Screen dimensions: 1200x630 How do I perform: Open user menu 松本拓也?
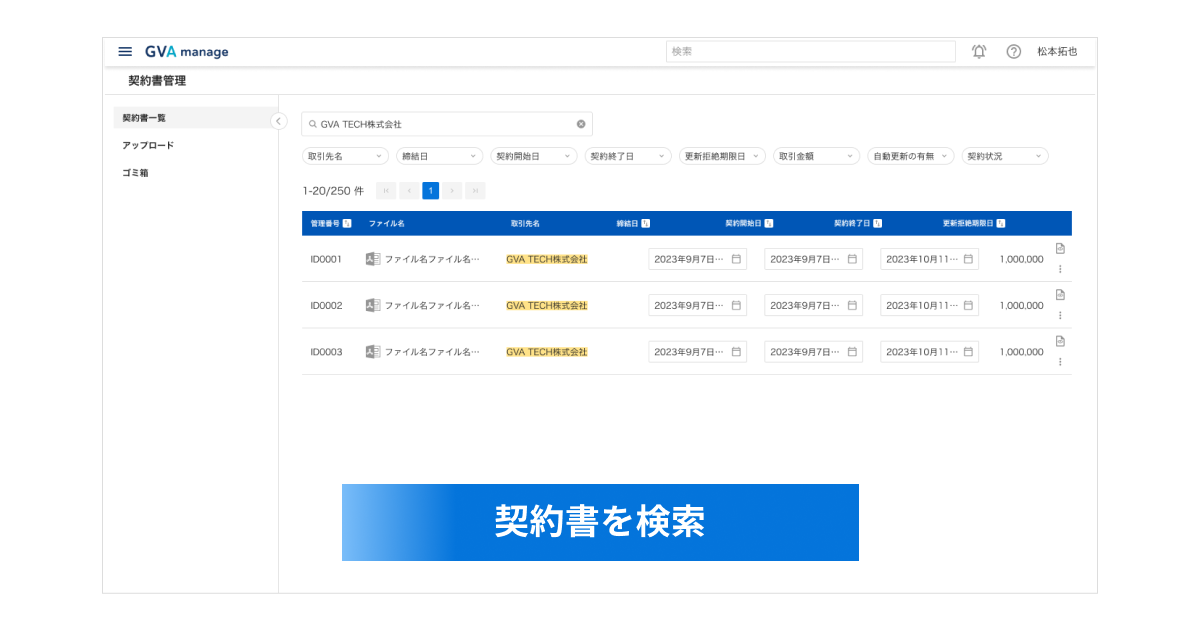pyautogui.click(x=1057, y=52)
